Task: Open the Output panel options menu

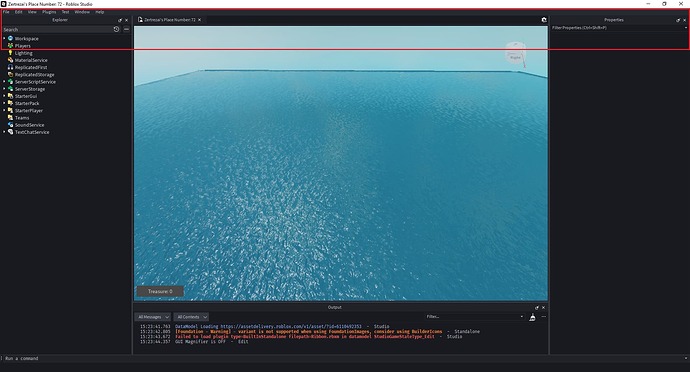Action: (543, 317)
